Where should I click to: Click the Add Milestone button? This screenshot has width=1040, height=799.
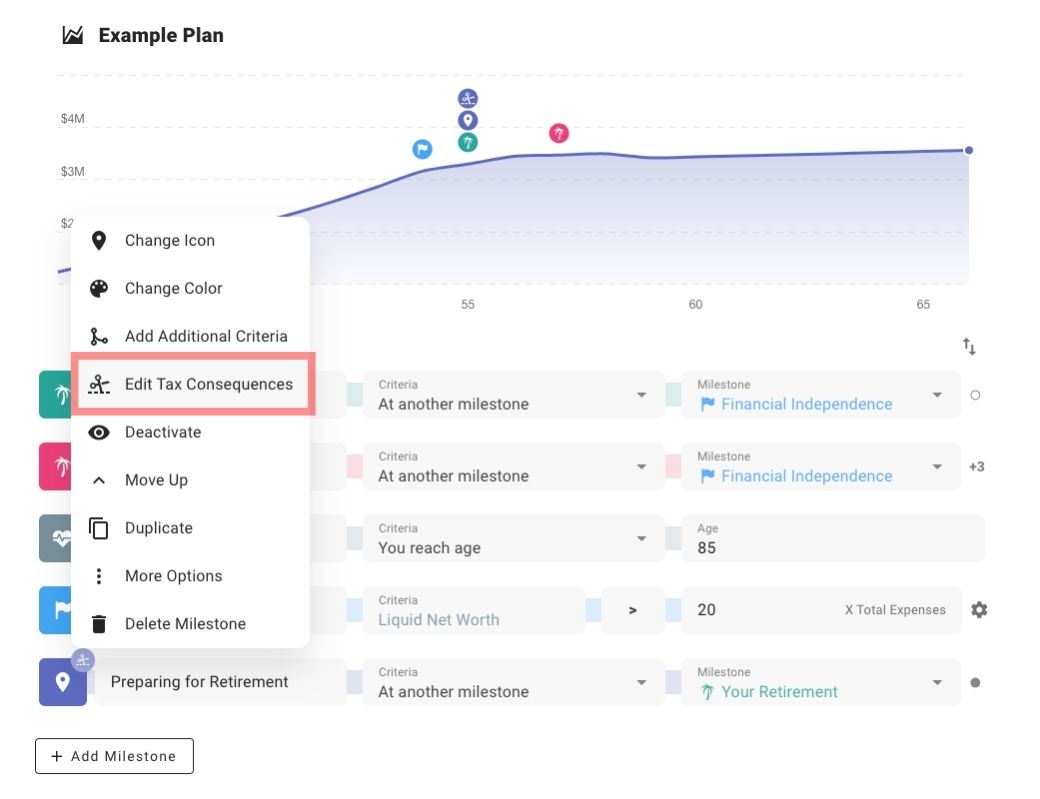coord(114,756)
